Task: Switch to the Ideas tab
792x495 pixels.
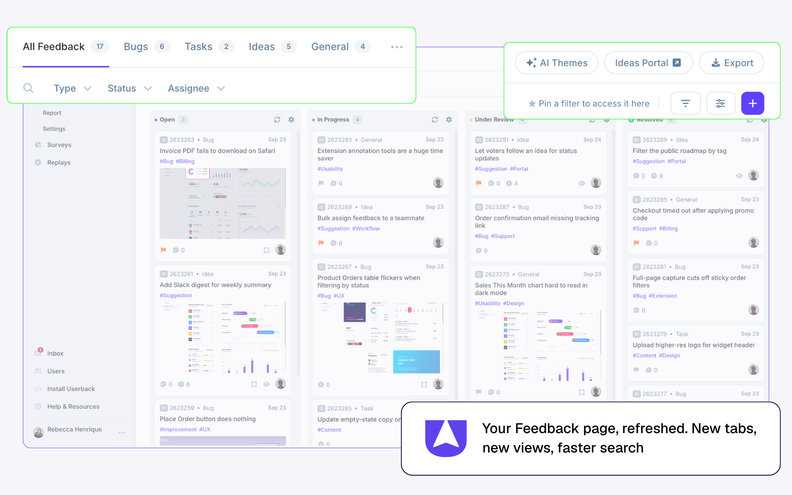Action: 272,47
